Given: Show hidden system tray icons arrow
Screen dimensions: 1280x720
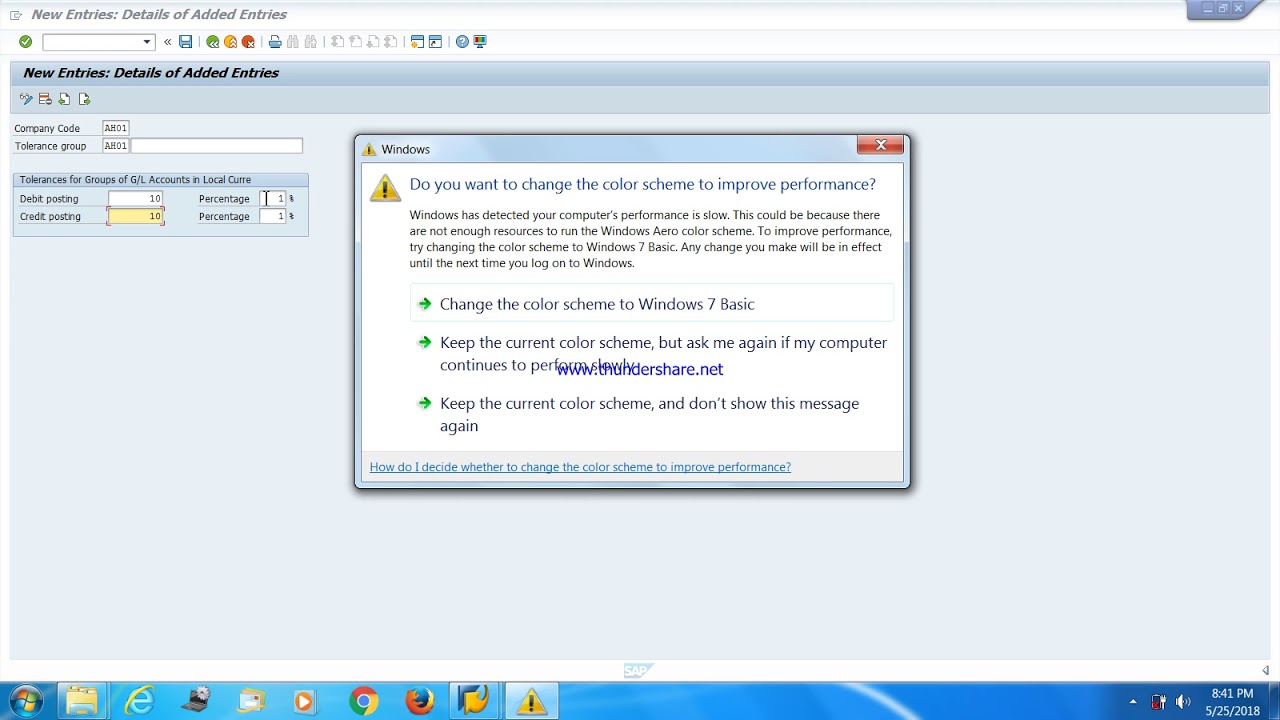Looking at the screenshot, I should pos(1133,702).
